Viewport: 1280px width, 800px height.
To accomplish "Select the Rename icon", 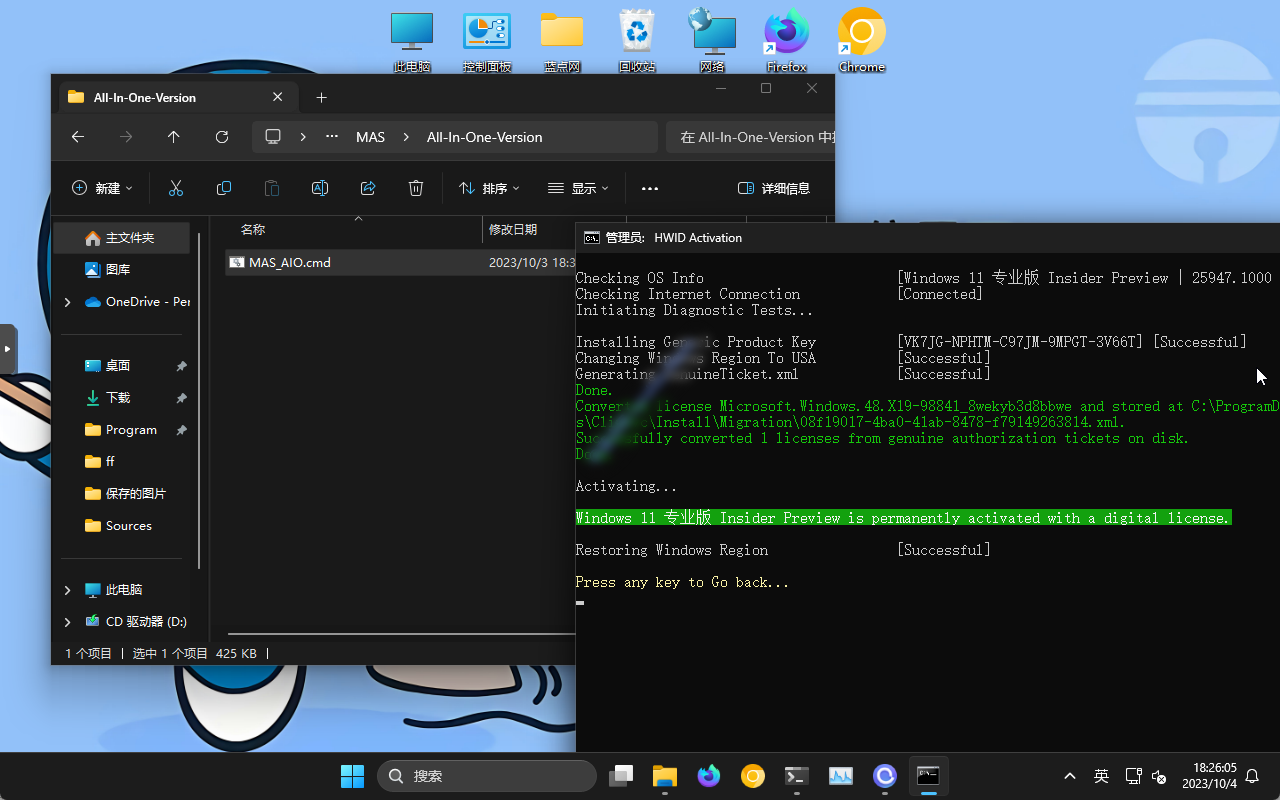I will tap(320, 188).
